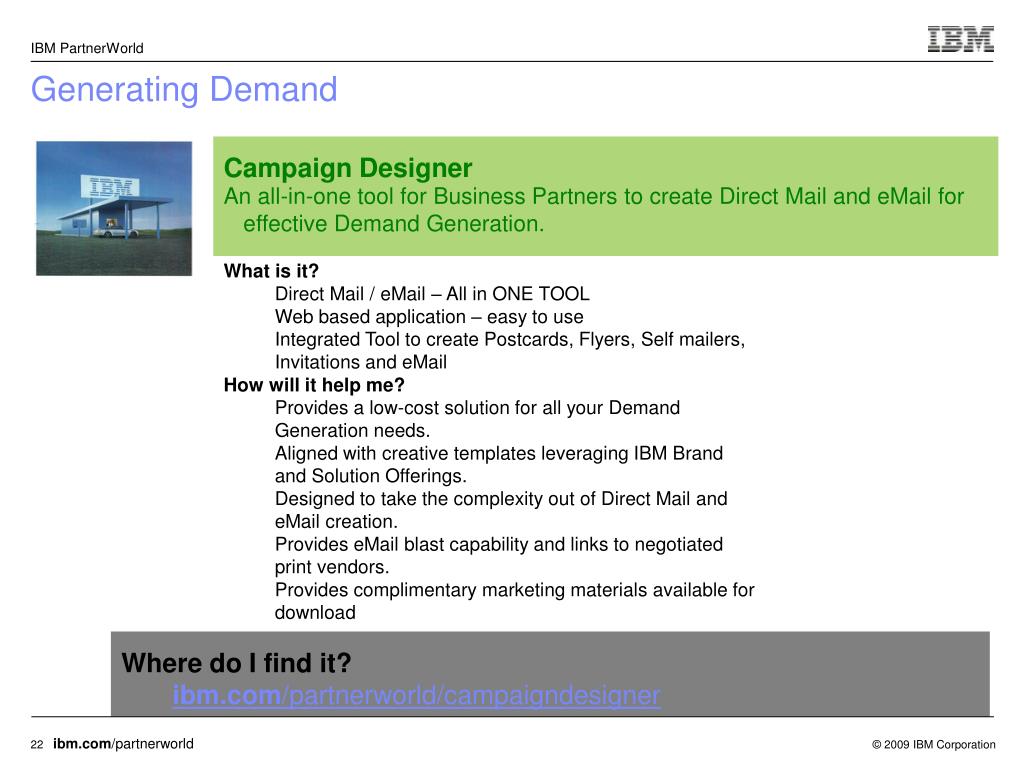Click the slide number 22
The height and width of the screenshot is (768, 1024).
coord(37,744)
